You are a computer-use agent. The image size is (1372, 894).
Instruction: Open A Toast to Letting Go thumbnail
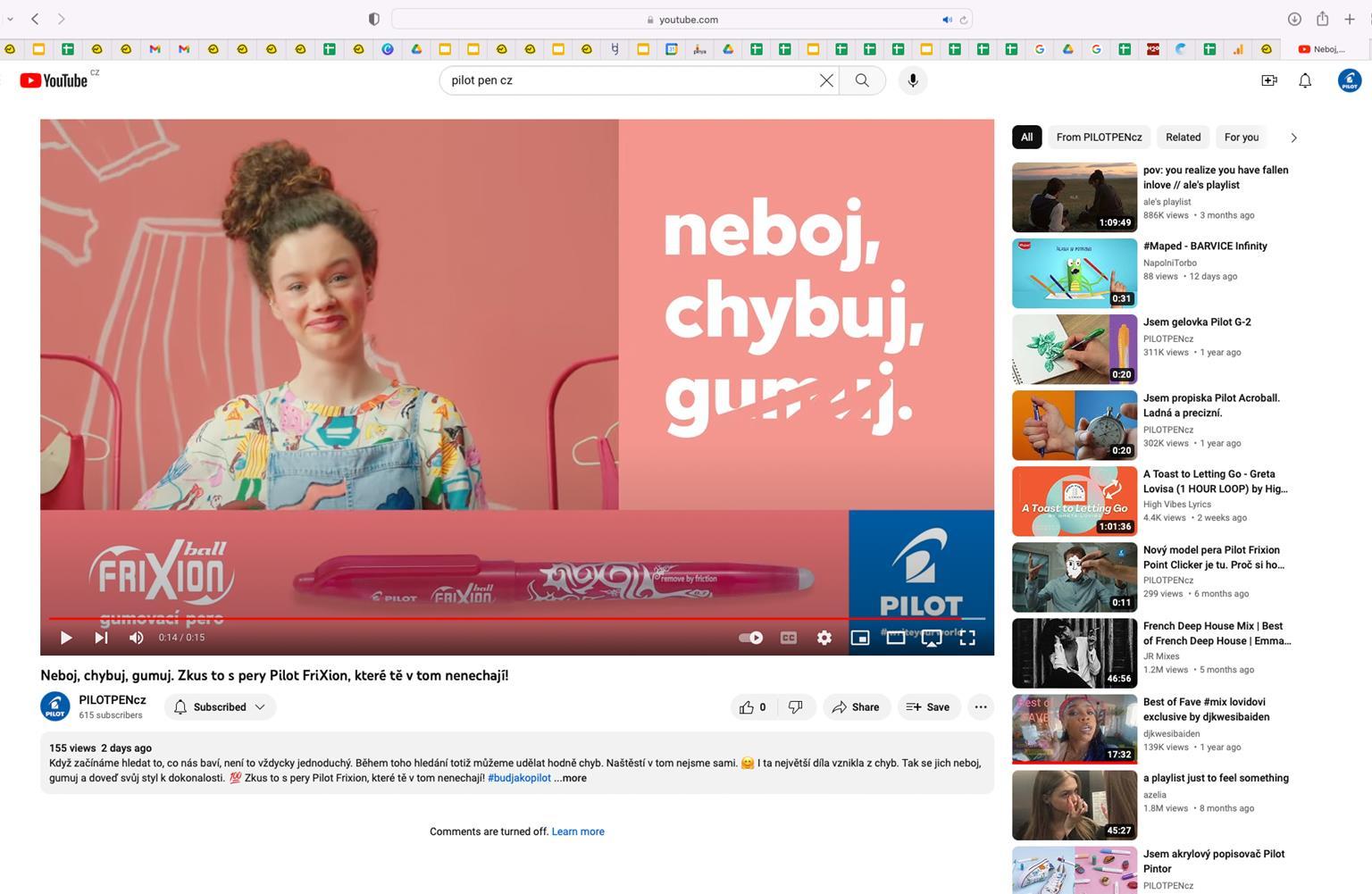pos(1075,501)
